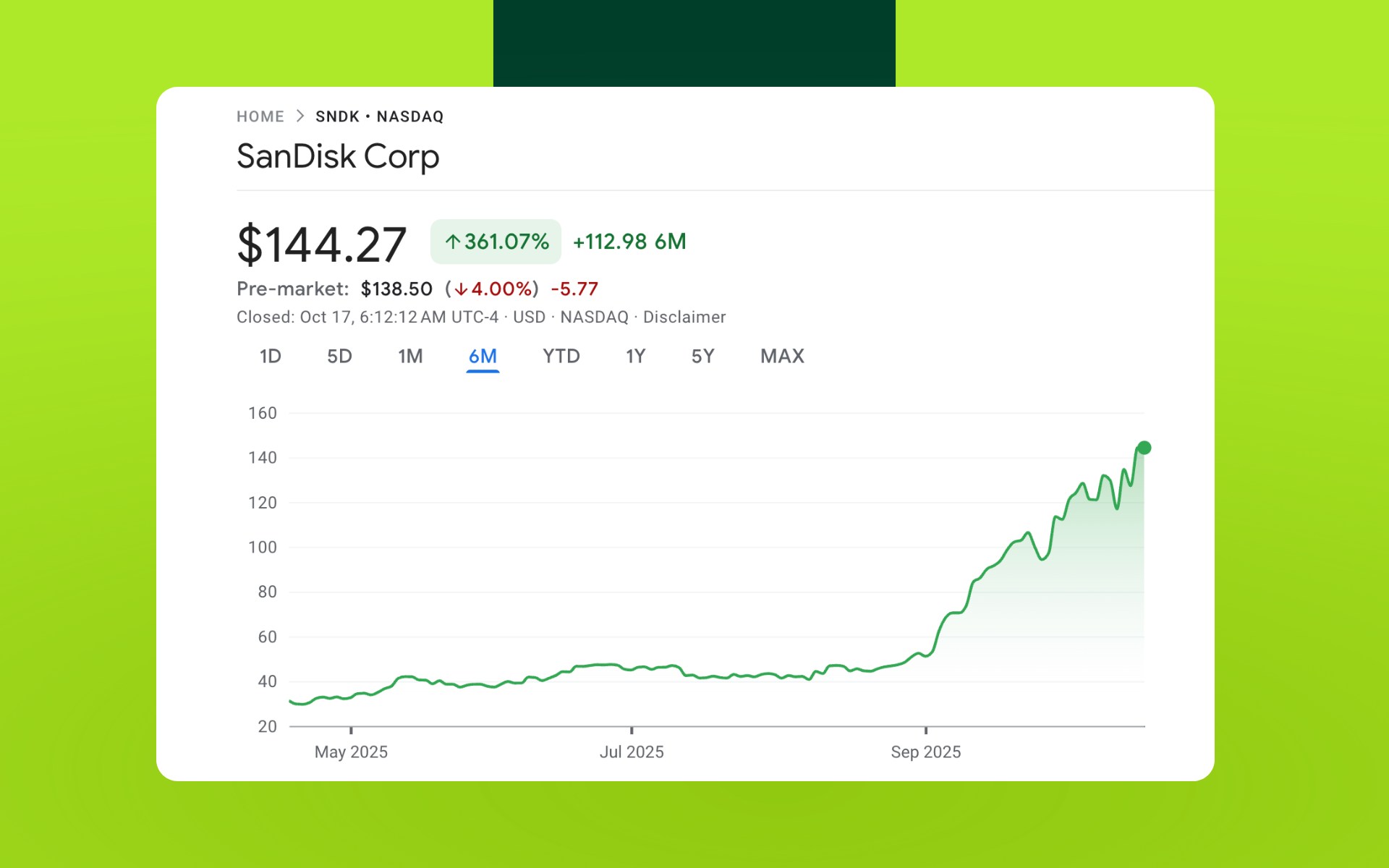Show the 1M chart range
This screenshot has height=868, width=1389.
pyautogui.click(x=410, y=356)
